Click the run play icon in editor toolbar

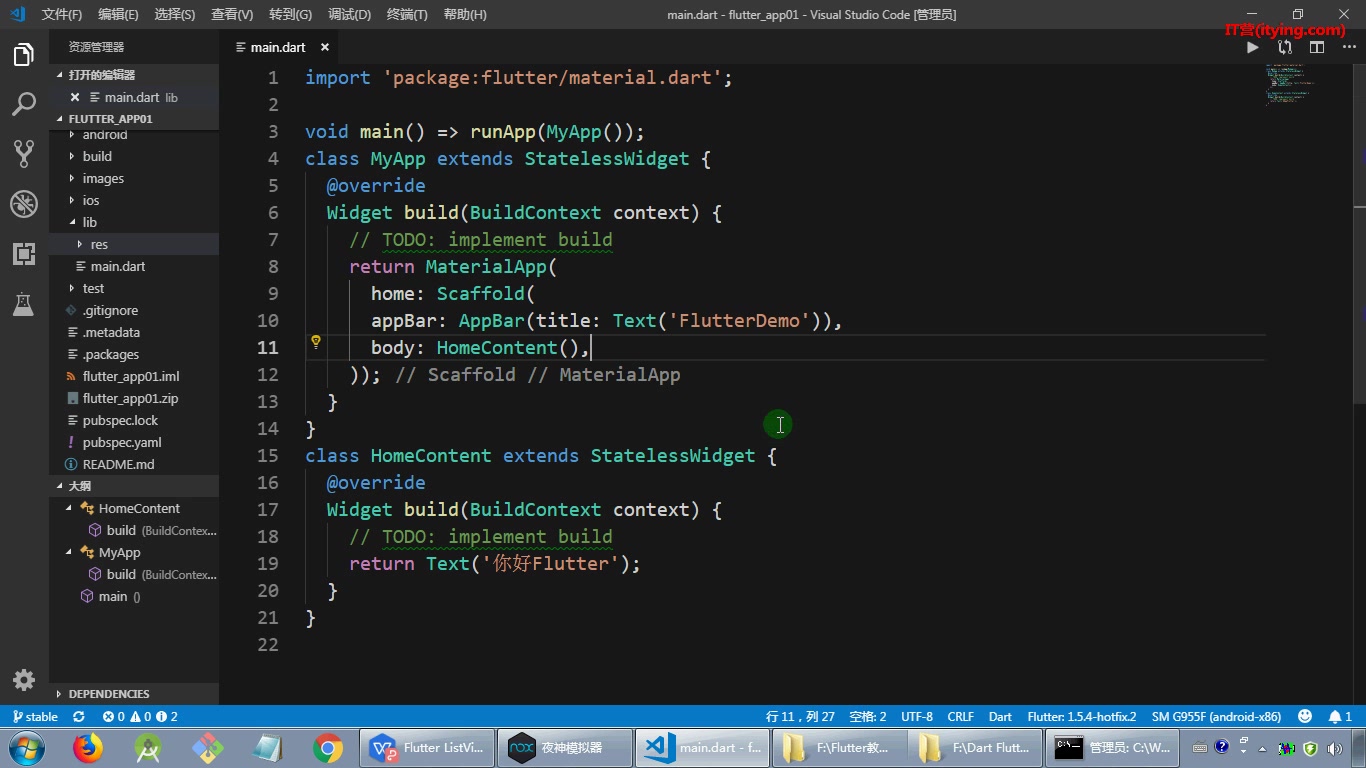pos(1253,47)
